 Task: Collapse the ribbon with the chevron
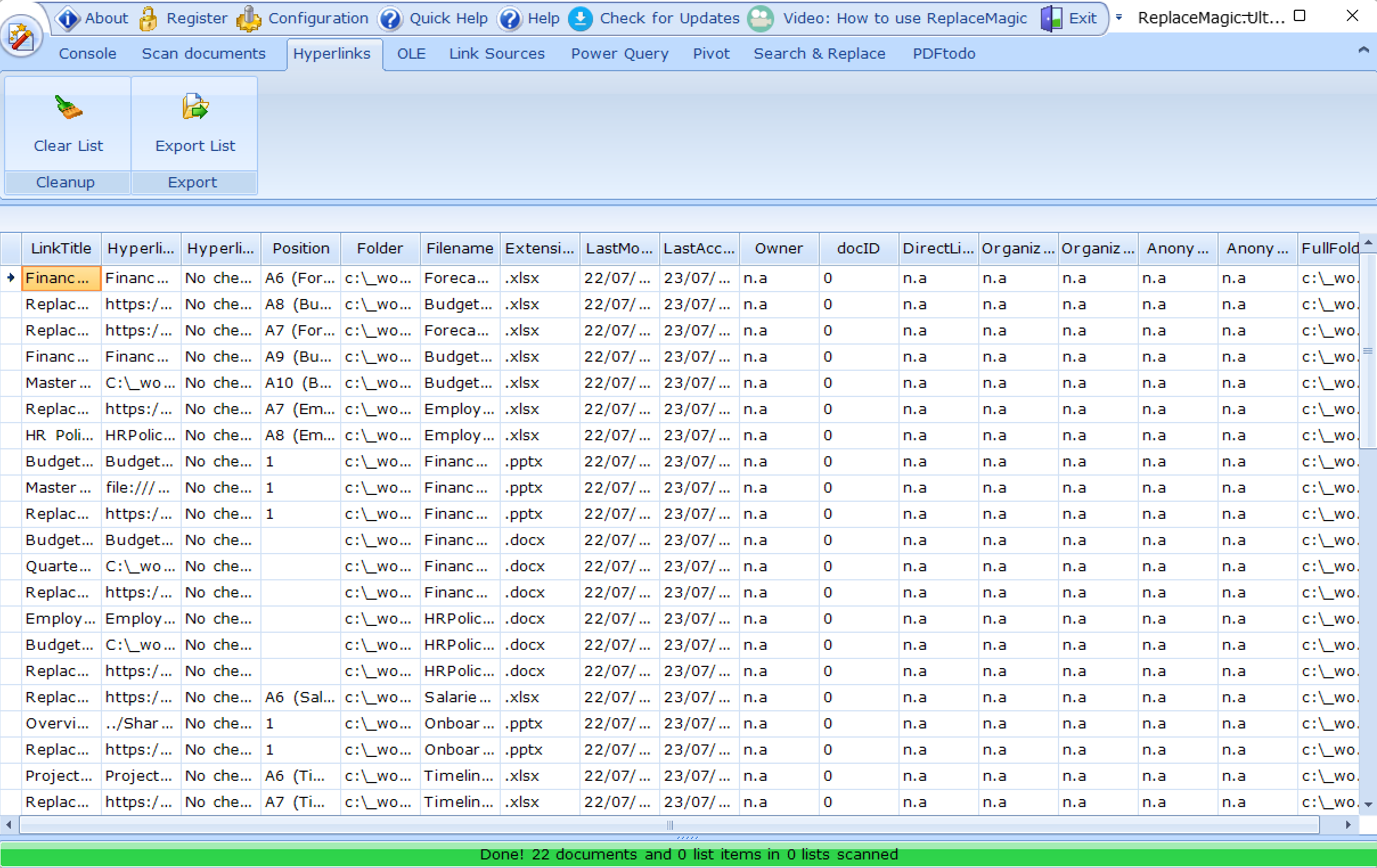point(1363,51)
